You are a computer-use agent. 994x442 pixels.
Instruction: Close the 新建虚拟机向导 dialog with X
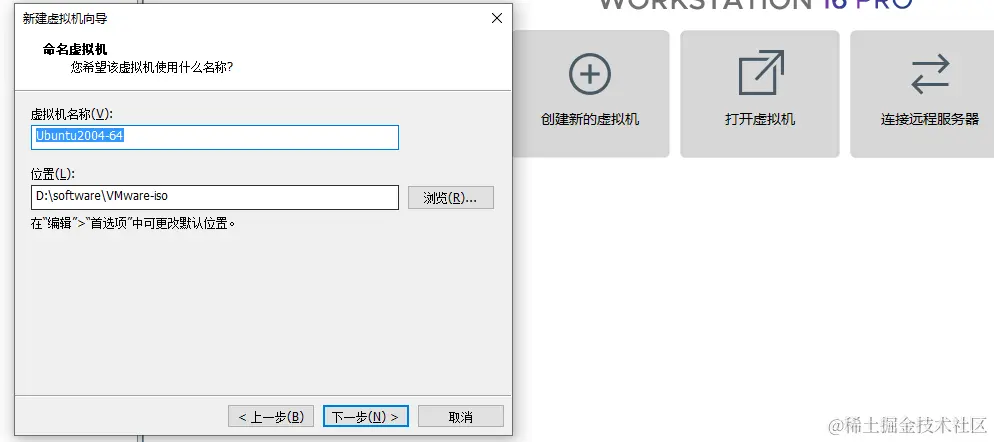point(497,18)
